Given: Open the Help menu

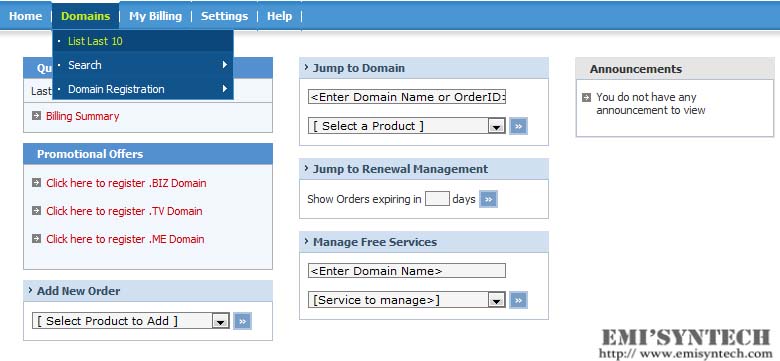Looking at the screenshot, I should (x=279, y=16).
